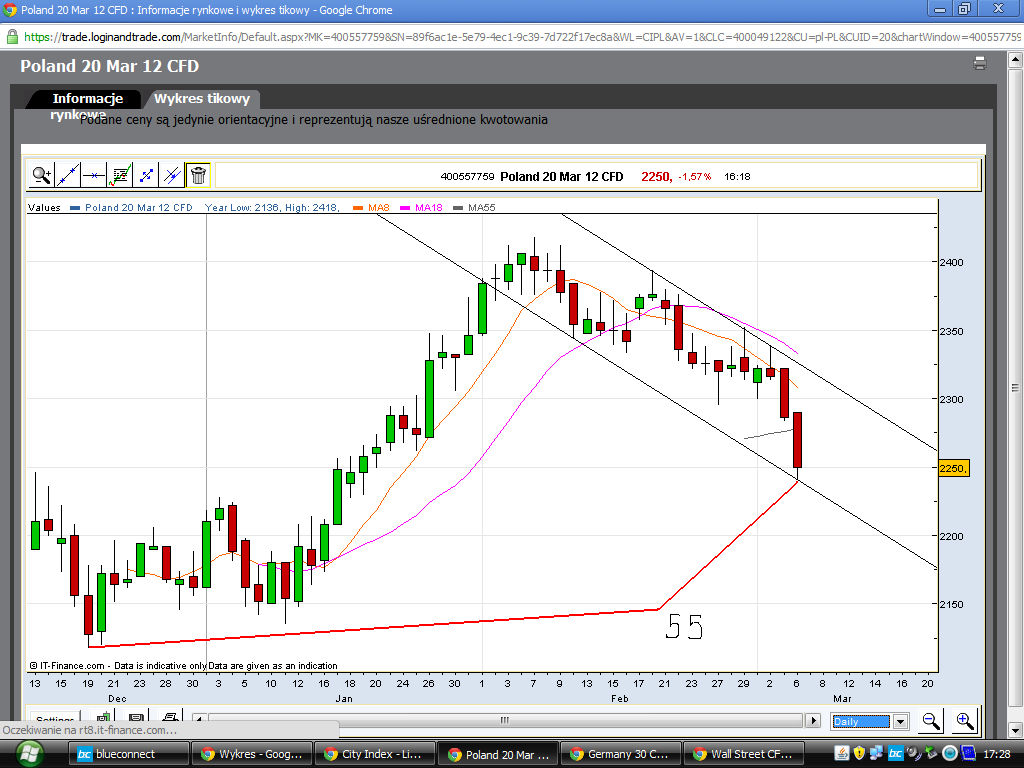
Task: Click the taskbar clock showing 17:28
Action: click(997, 754)
